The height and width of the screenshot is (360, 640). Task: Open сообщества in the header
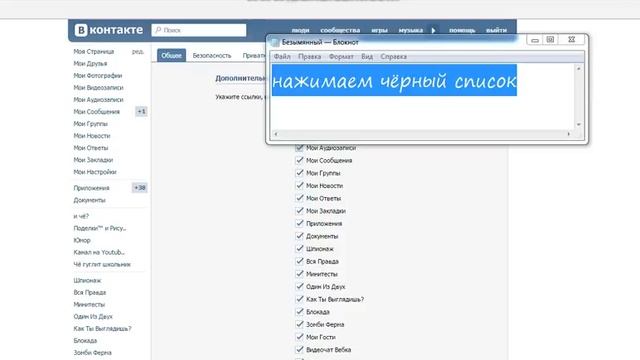click(x=340, y=30)
